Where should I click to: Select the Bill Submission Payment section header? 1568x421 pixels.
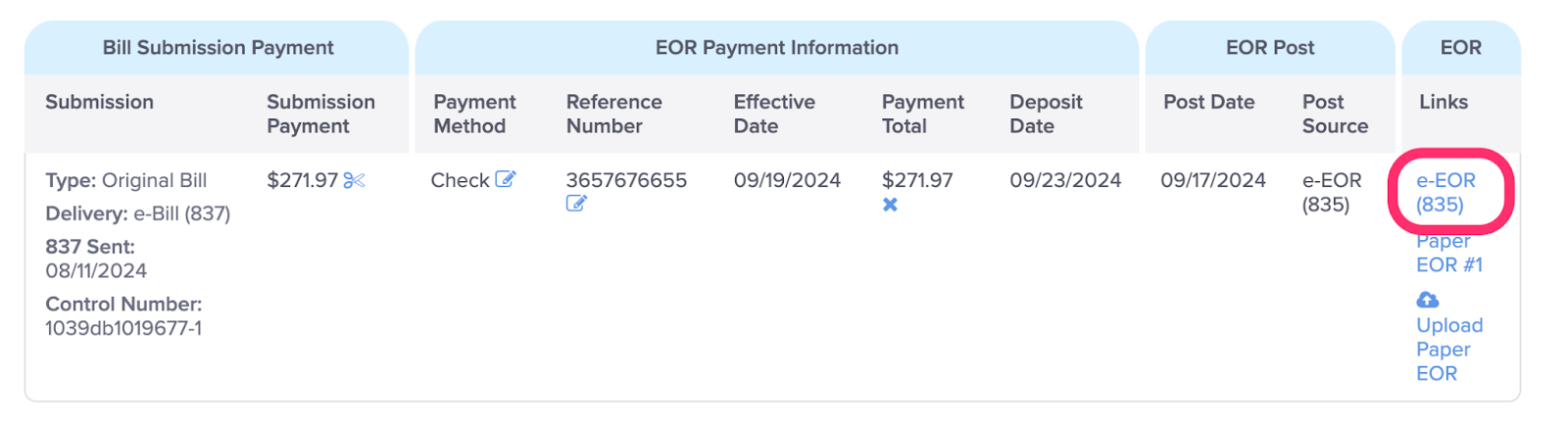pyautogui.click(x=218, y=47)
